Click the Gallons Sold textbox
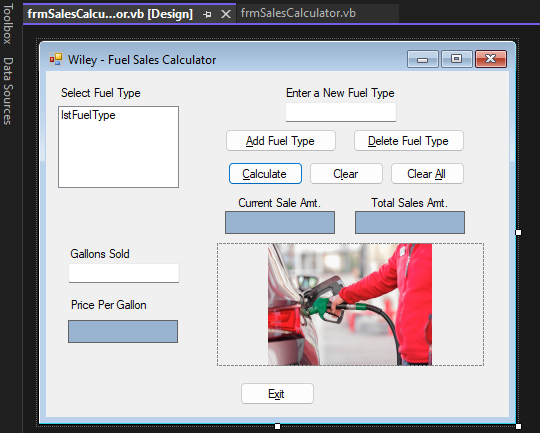 pyautogui.click(x=124, y=273)
